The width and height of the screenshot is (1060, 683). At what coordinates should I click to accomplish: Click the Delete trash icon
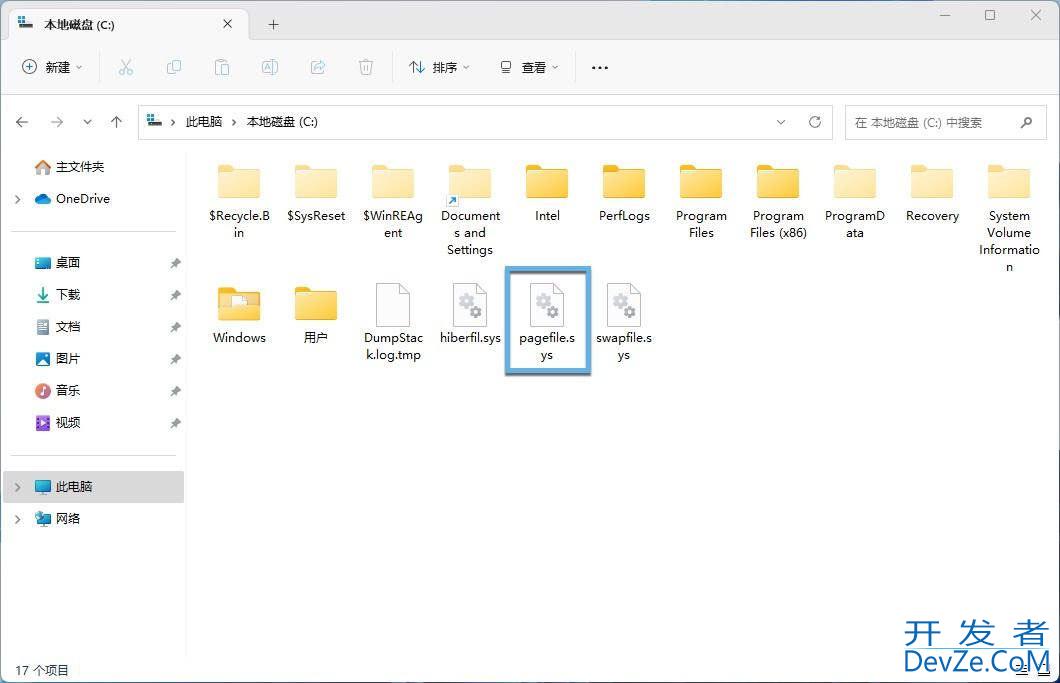click(x=366, y=67)
